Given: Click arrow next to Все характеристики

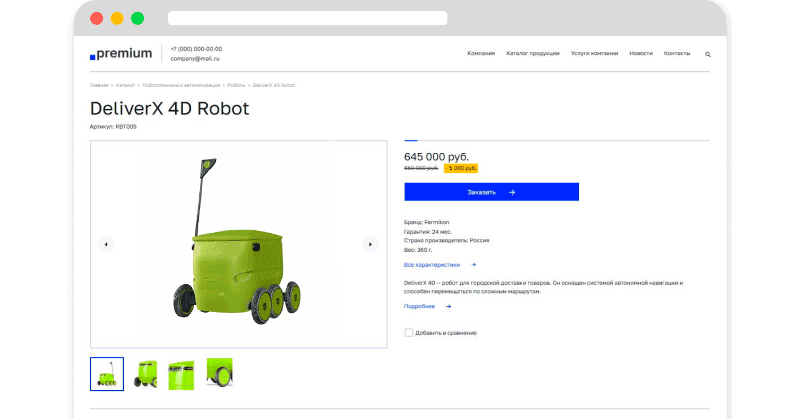Looking at the screenshot, I should coord(474,265).
